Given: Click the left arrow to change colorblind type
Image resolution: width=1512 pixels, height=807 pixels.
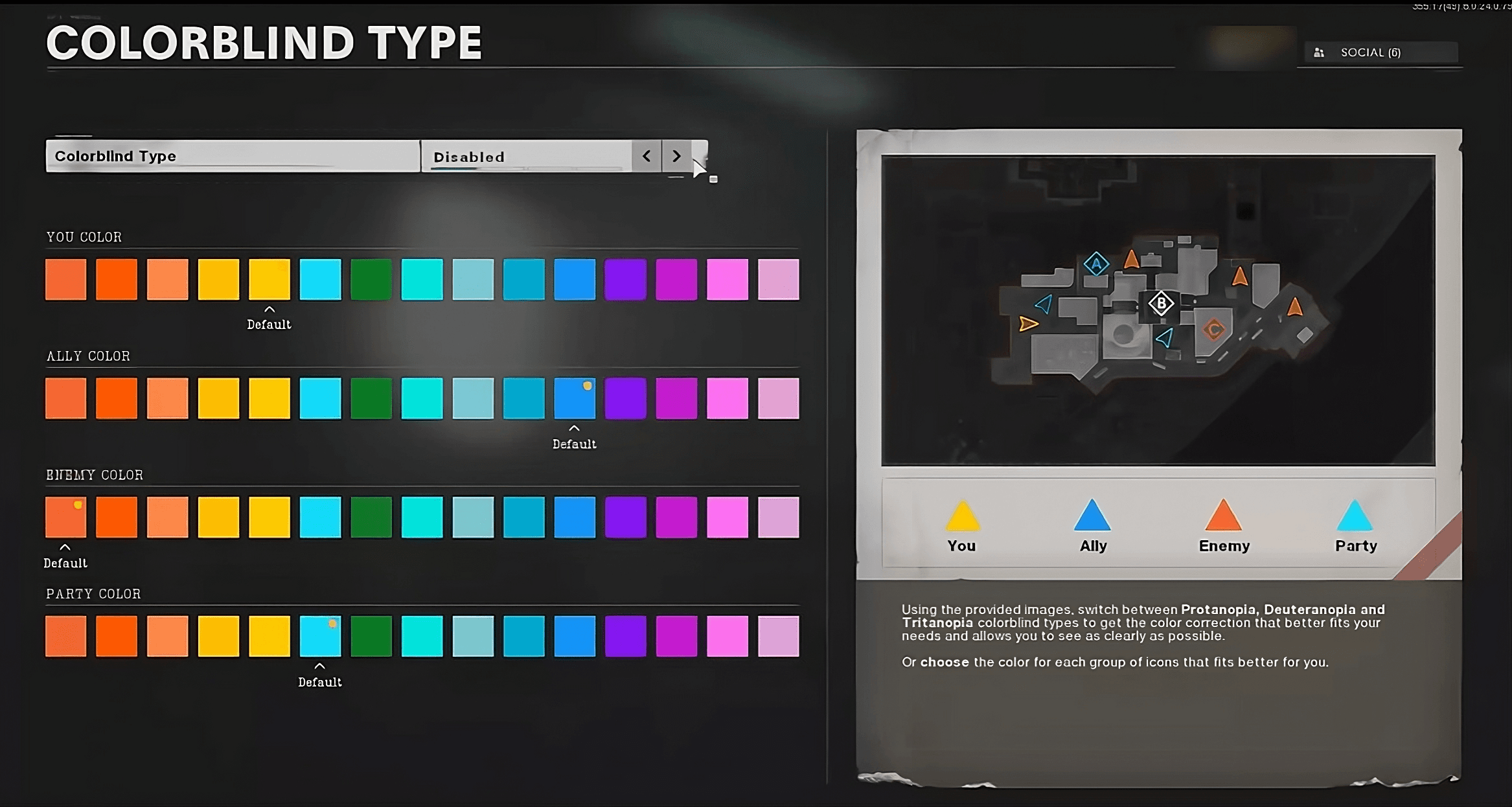Looking at the screenshot, I should tap(647, 156).
